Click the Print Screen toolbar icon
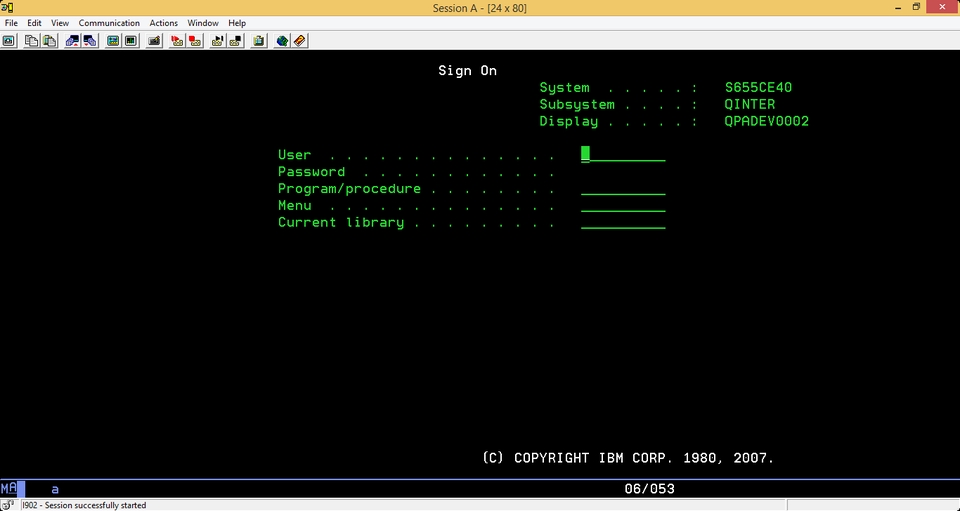The width and height of the screenshot is (960, 511). [9, 41]
